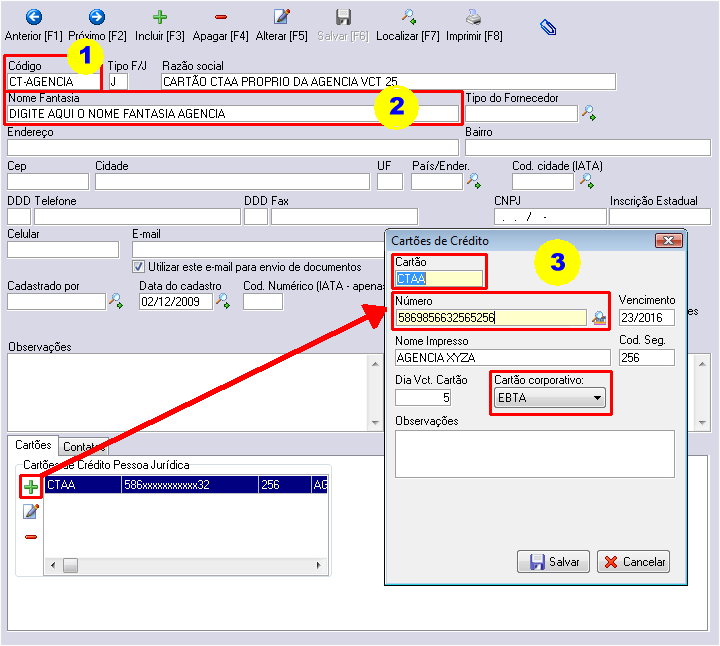Viewport: 720px width, 646px height.
Task: Open lookup beside Data do cadastro
Action: [x=223, y=301]
